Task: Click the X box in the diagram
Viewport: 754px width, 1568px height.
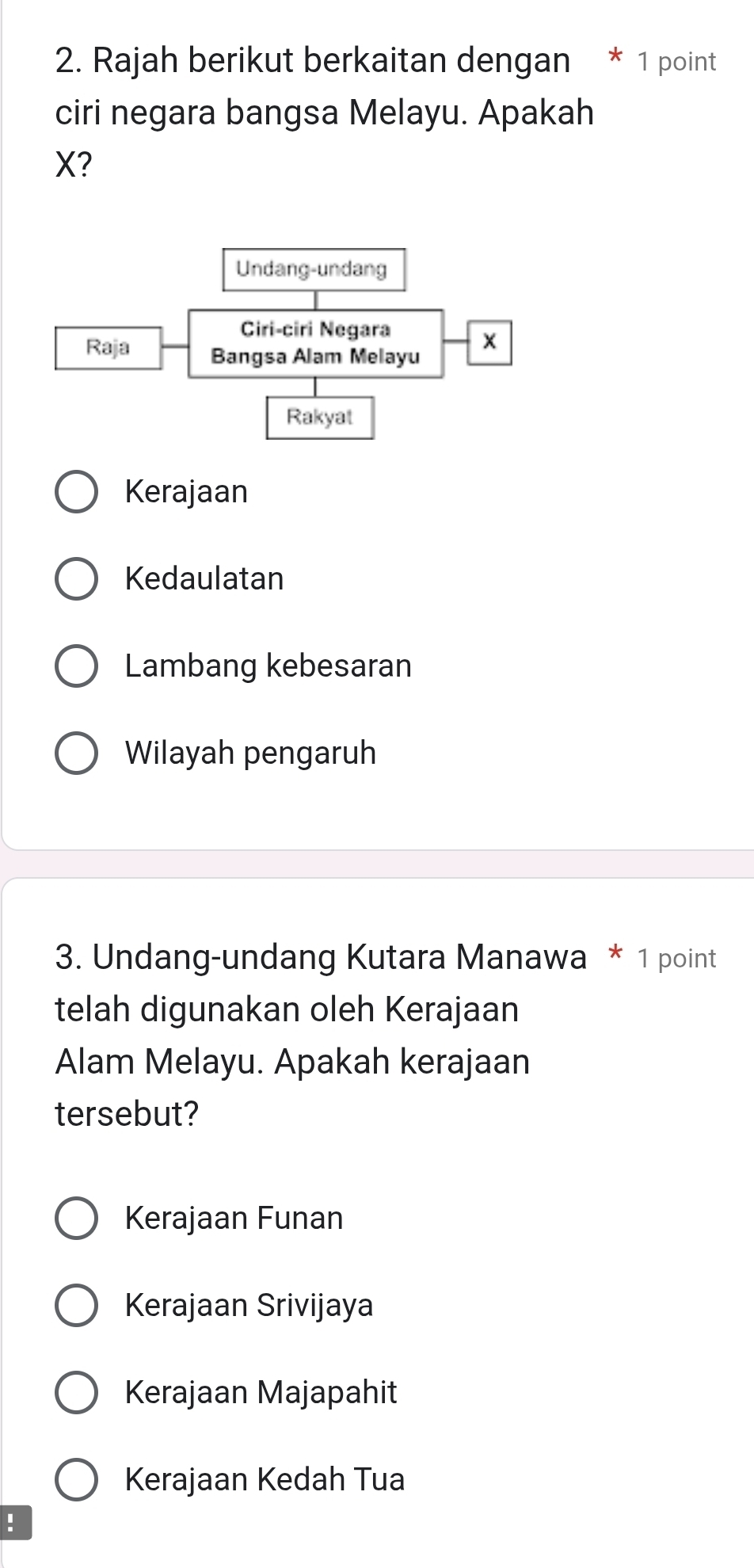Action: pyautogui.click(x=489, y=342)
